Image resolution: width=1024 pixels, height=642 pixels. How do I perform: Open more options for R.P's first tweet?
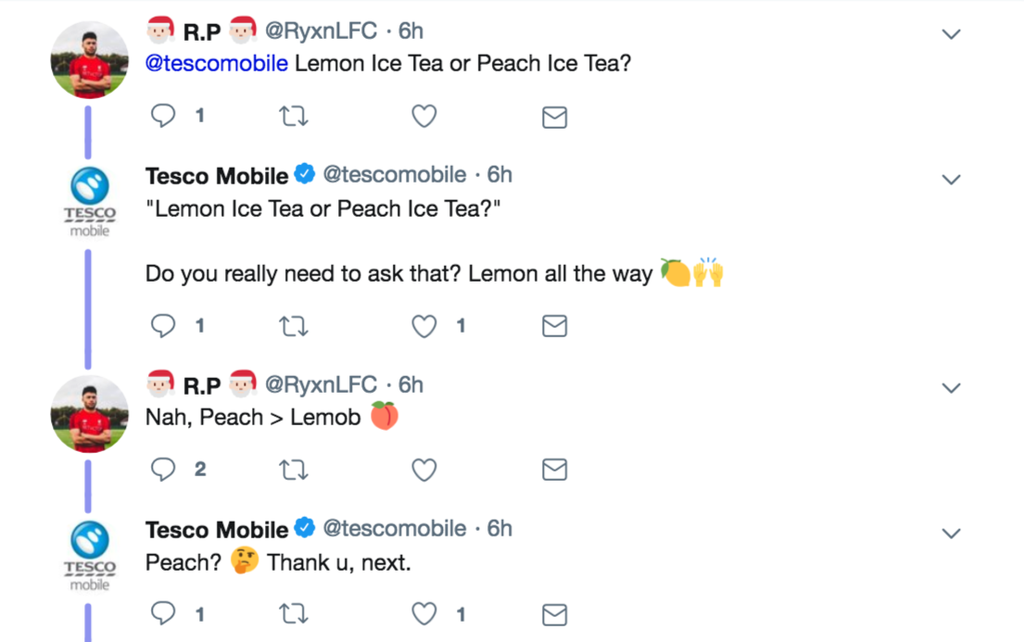[951, 34]
